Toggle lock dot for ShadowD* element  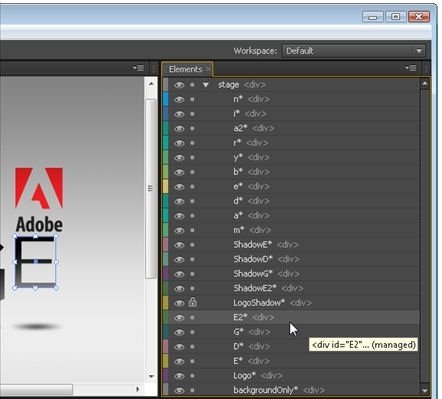click(x=192, y=259)
